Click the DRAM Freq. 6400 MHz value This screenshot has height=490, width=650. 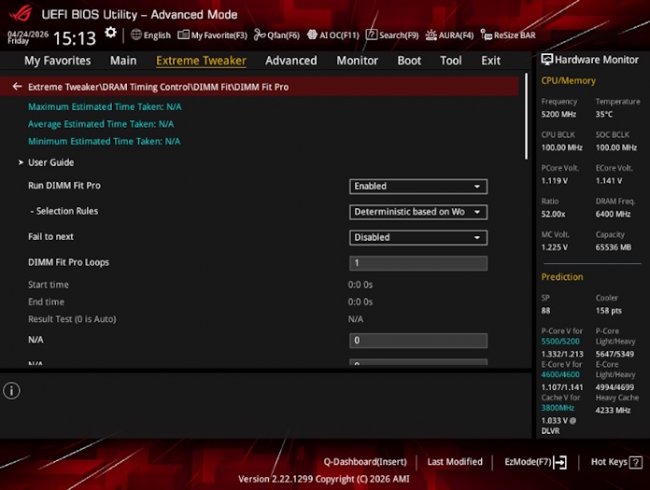613,214
